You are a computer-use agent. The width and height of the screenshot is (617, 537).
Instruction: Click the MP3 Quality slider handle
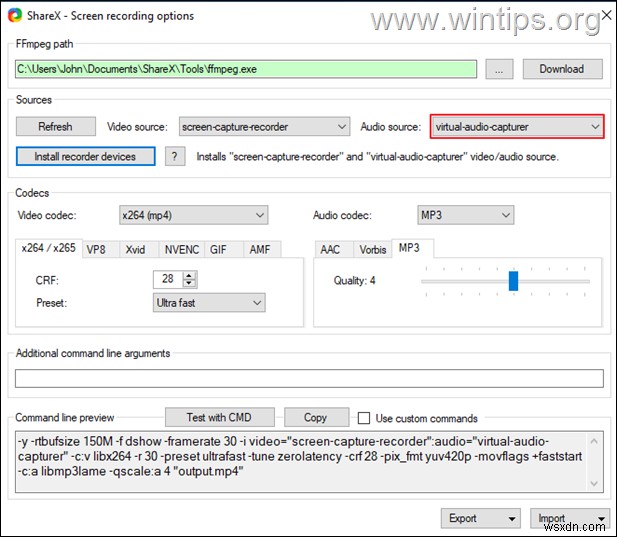coord(513,281)
